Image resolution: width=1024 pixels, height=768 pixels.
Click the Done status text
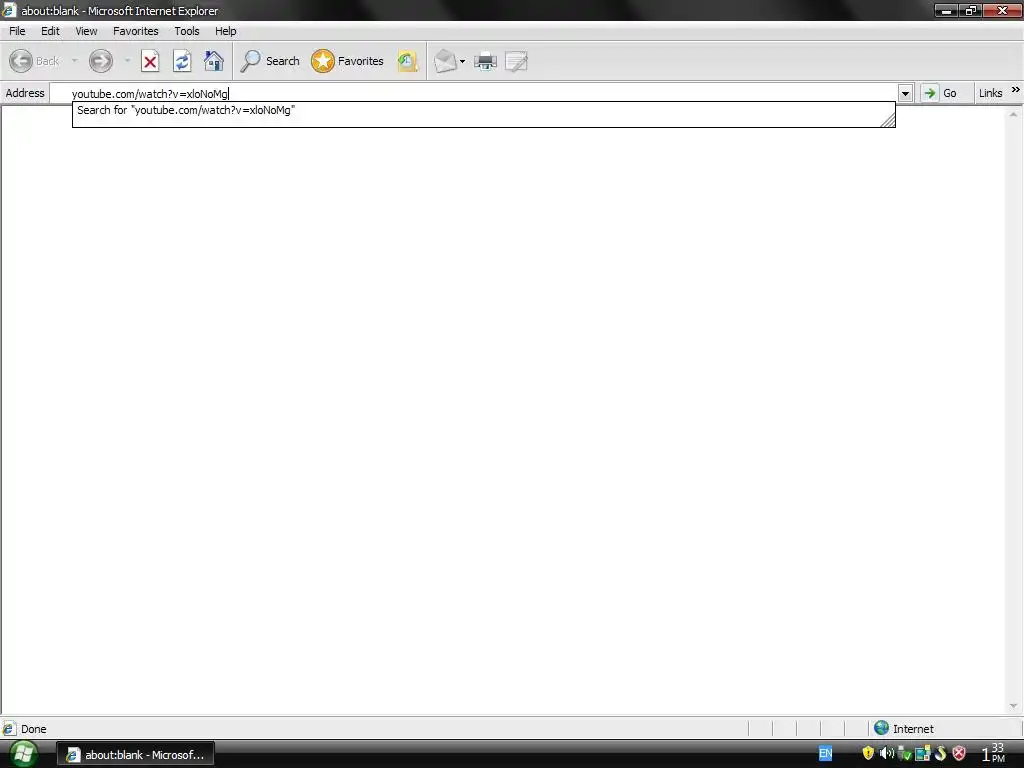34,729
